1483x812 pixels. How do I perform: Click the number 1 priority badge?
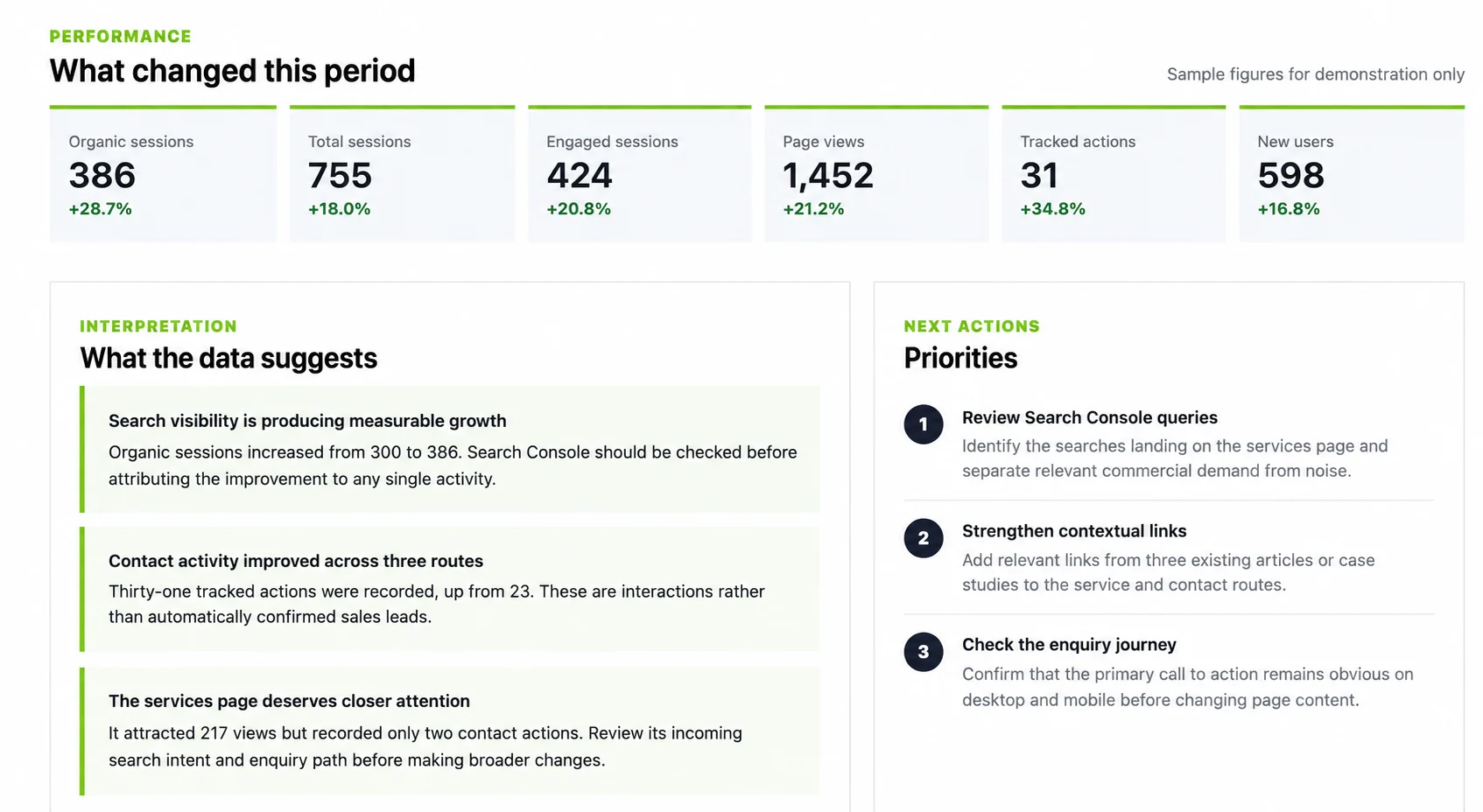923,424
